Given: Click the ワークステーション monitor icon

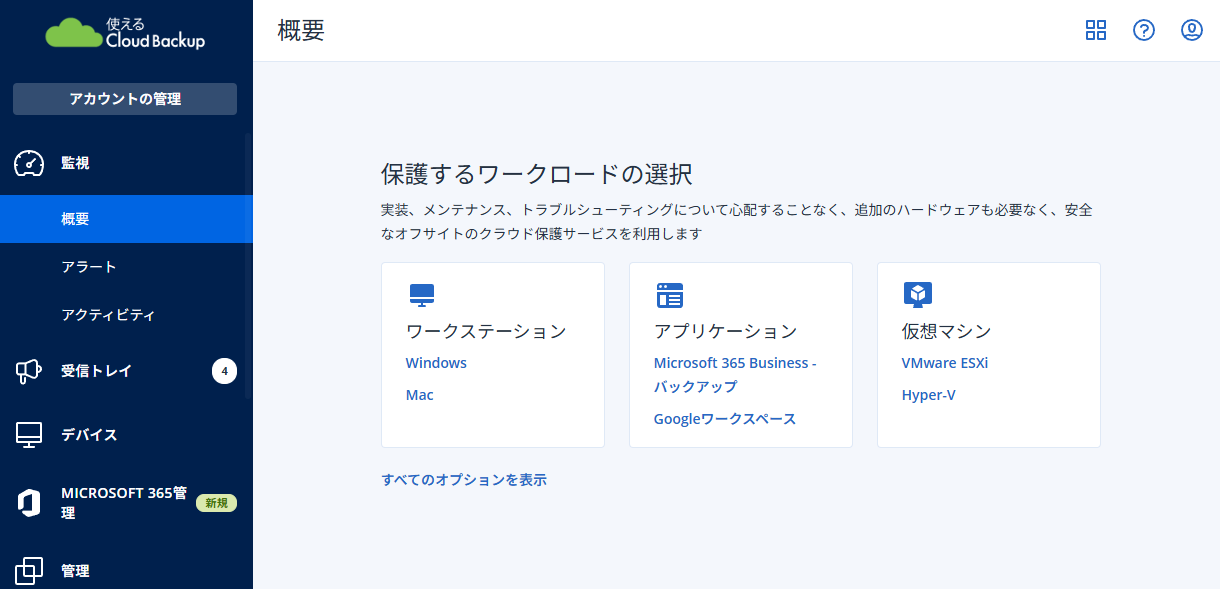Looking at the screenshot, I should [422, 295].
